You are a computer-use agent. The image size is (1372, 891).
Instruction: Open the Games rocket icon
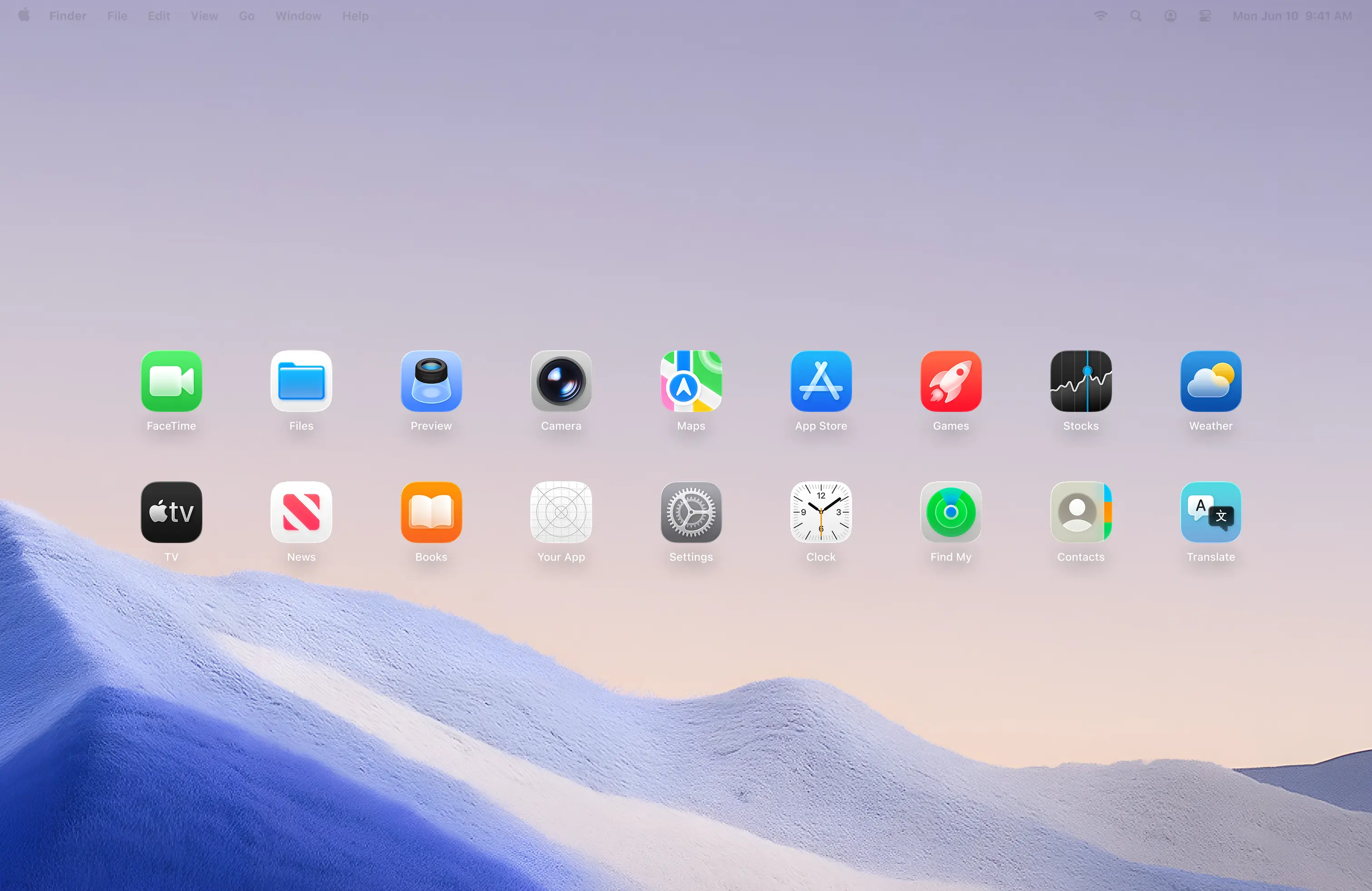tap(951, 381)
